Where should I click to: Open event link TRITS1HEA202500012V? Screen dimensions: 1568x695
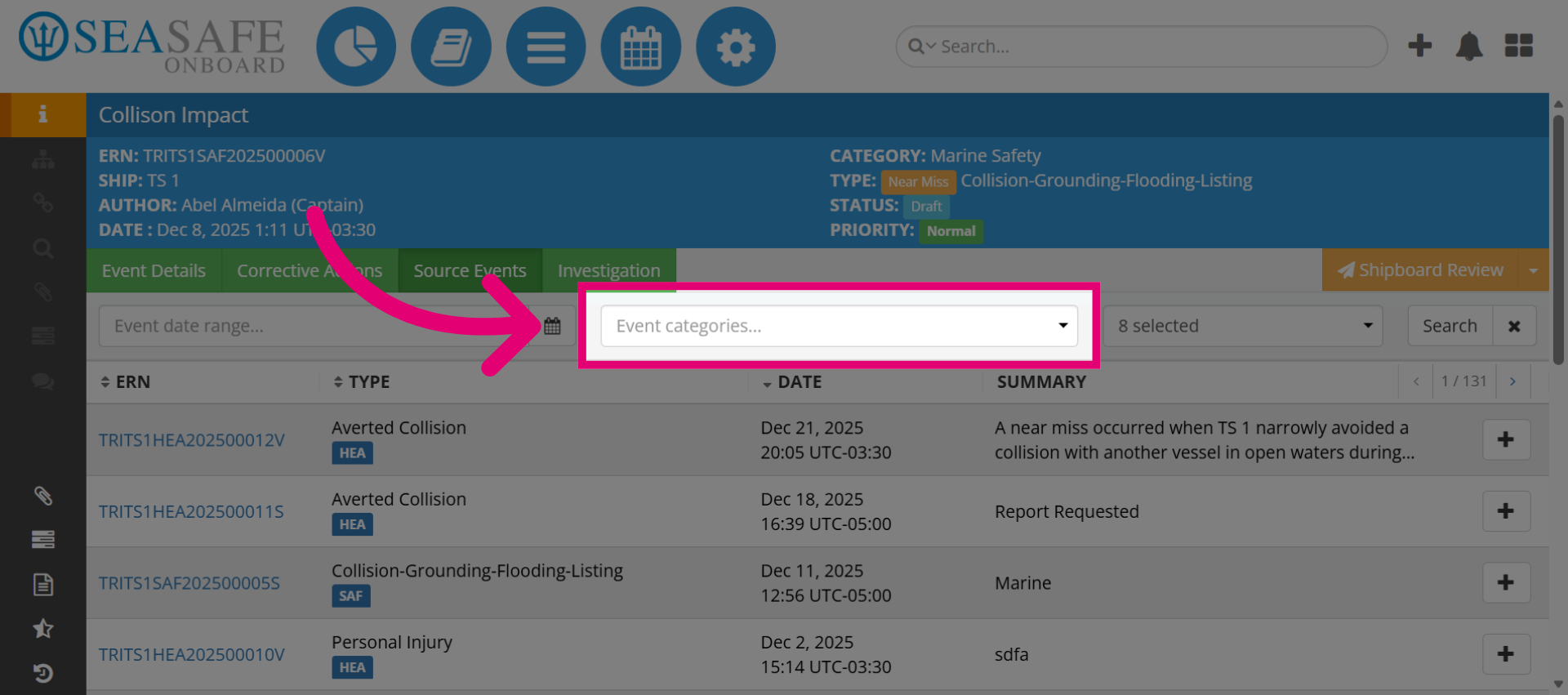point(192,440)
